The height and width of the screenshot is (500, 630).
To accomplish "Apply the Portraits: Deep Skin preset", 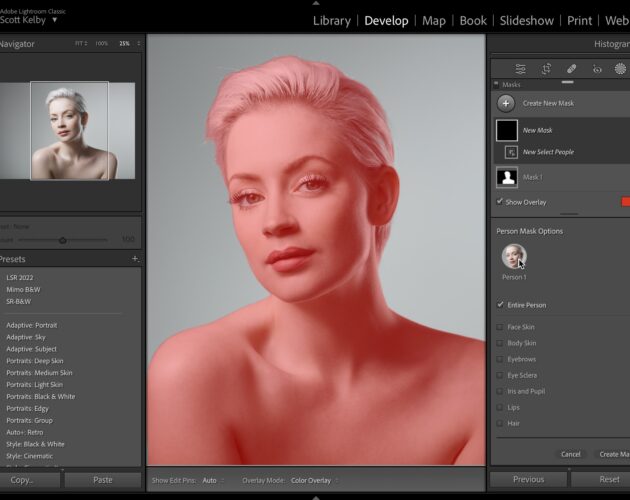I will [35, 361].
